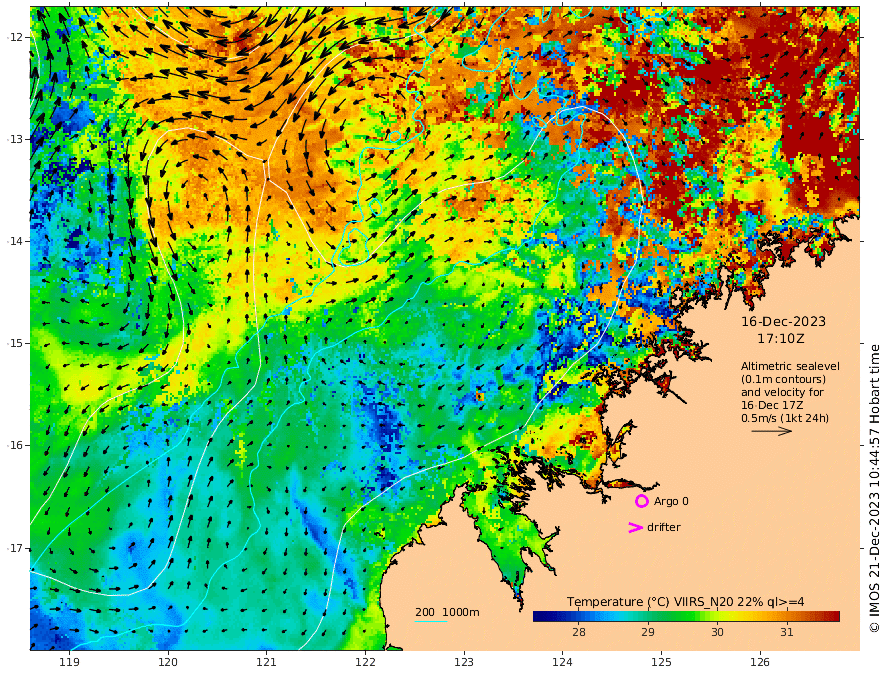The height and width of the screenshot is (680, 880).
Task: Click the '16 Dec 17Z' text
Action: [x=772, y=405]
